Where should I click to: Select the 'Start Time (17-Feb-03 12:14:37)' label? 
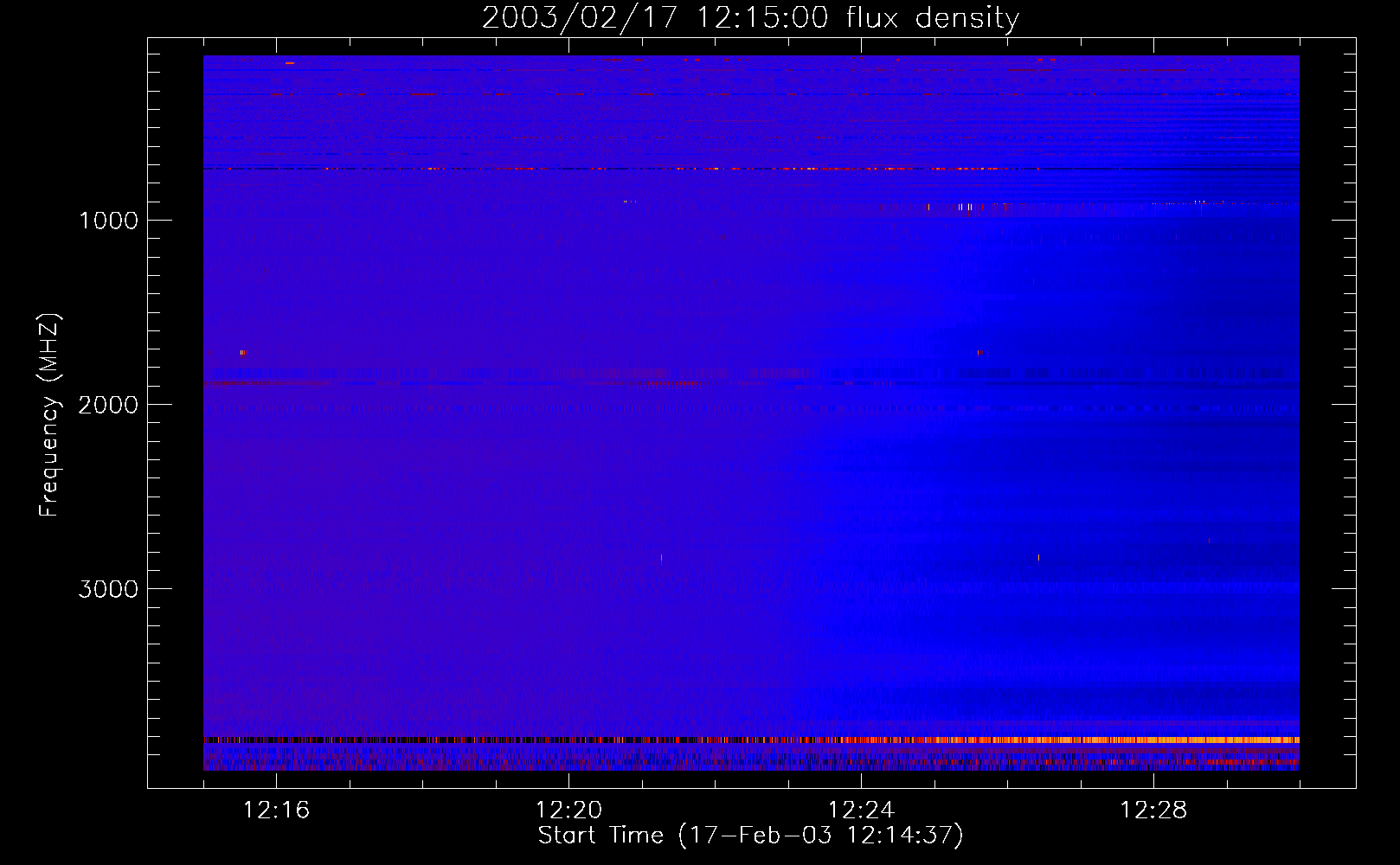[750, 836]
